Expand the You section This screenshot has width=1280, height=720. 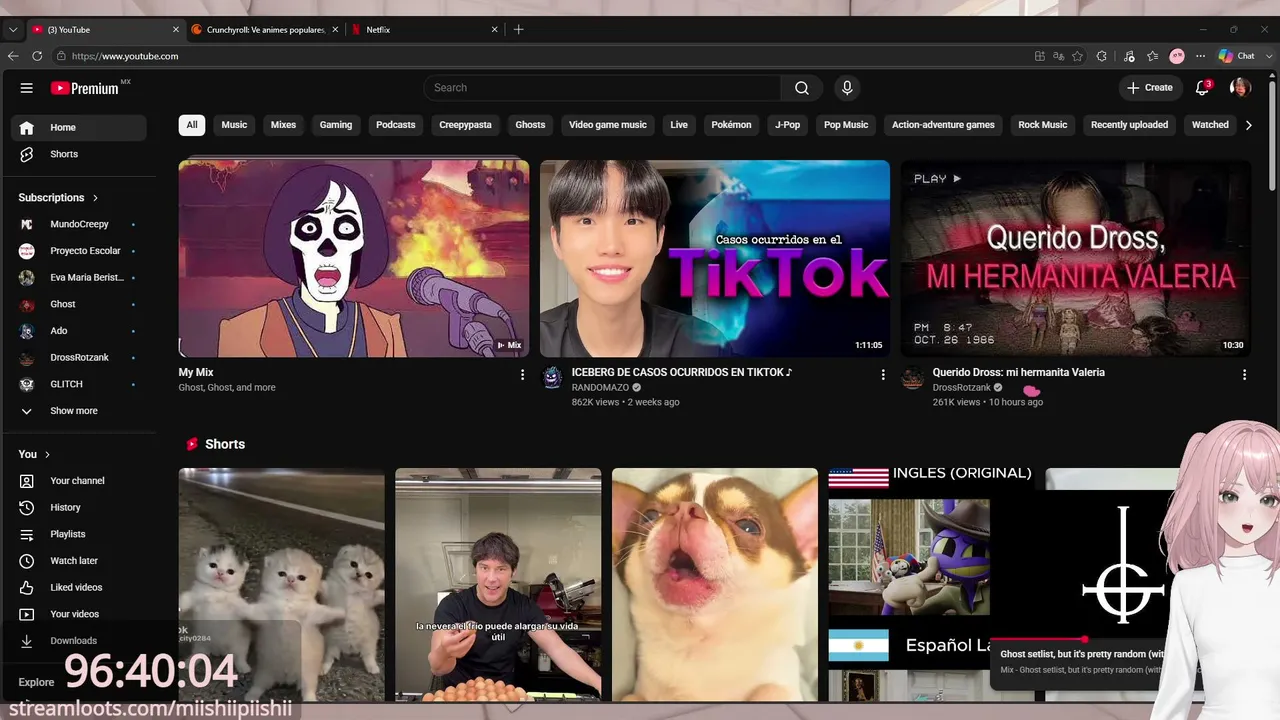(x=34, y=454)
